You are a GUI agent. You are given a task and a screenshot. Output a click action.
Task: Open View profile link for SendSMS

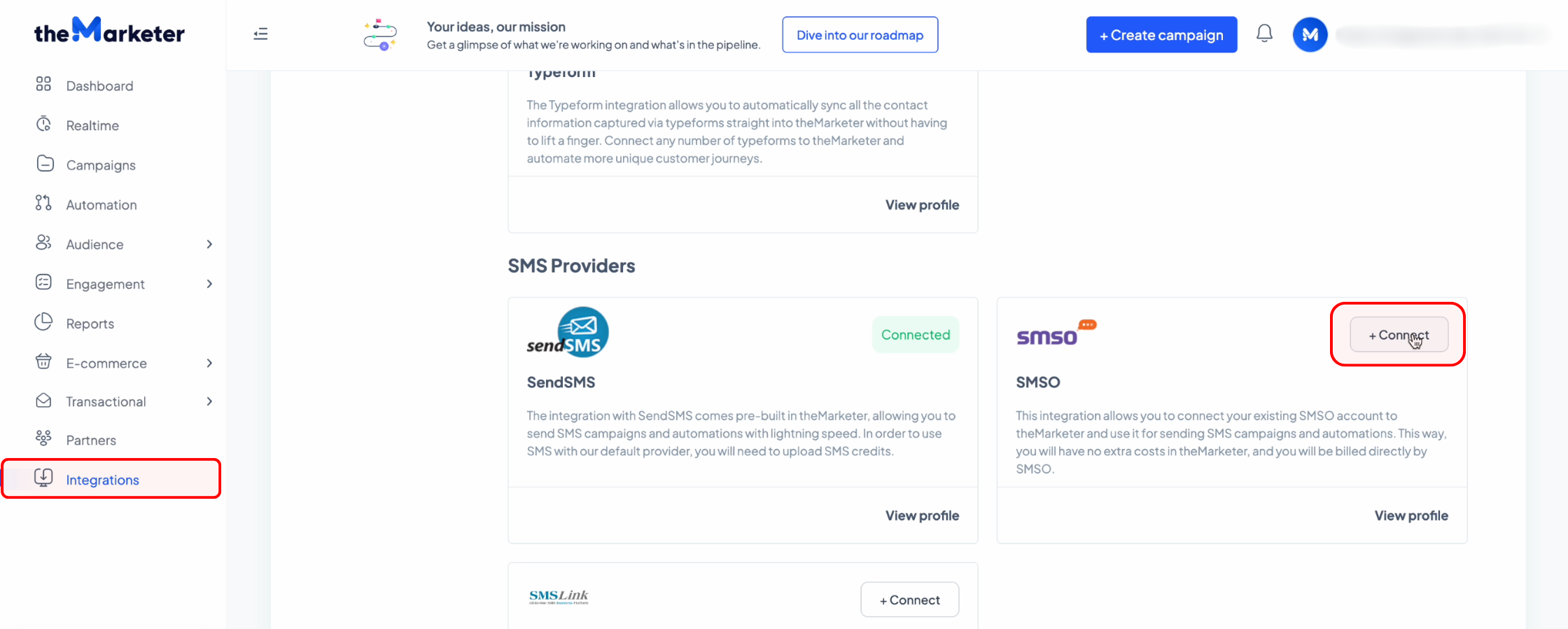pyautogui.click(x=922, y=516)
